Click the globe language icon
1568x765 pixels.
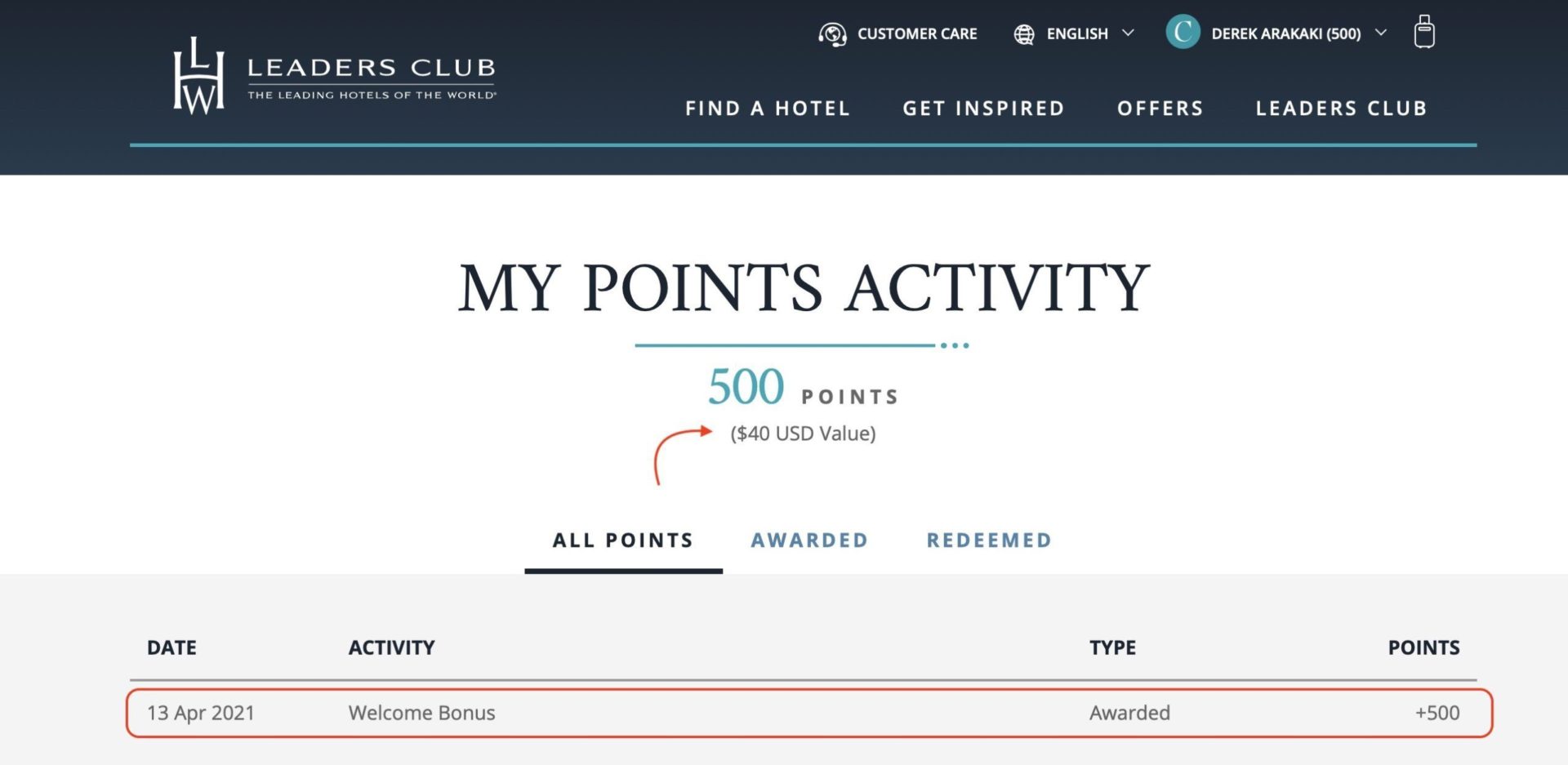(1024, 34)
